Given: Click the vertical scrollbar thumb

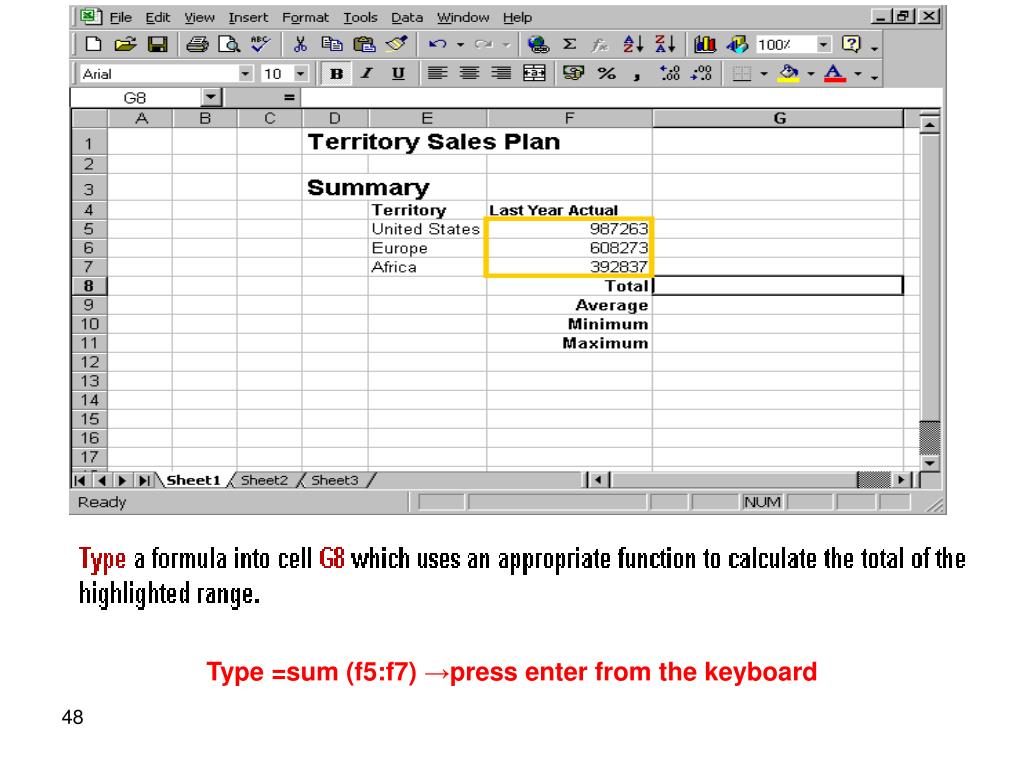Looking at the screenshot, I should click(x=929, y=438).
